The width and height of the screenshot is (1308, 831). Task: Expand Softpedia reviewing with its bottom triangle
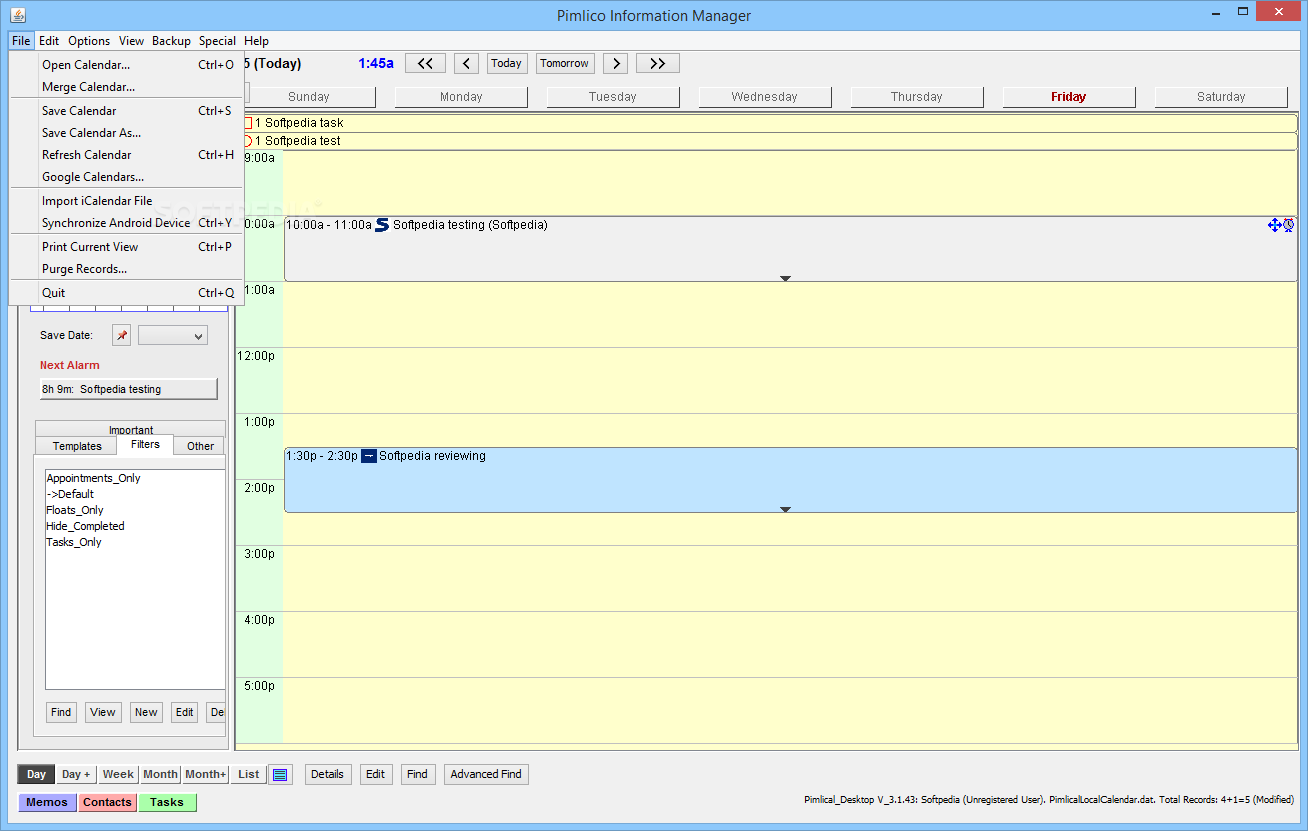point(785,509)
